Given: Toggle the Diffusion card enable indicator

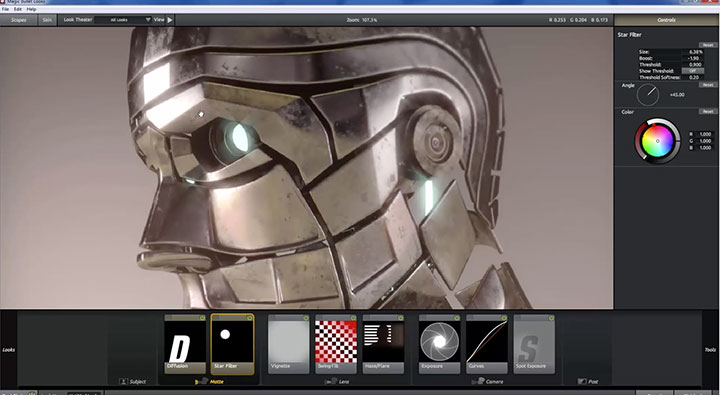Looking at the screenshot, I should [202, 318].
